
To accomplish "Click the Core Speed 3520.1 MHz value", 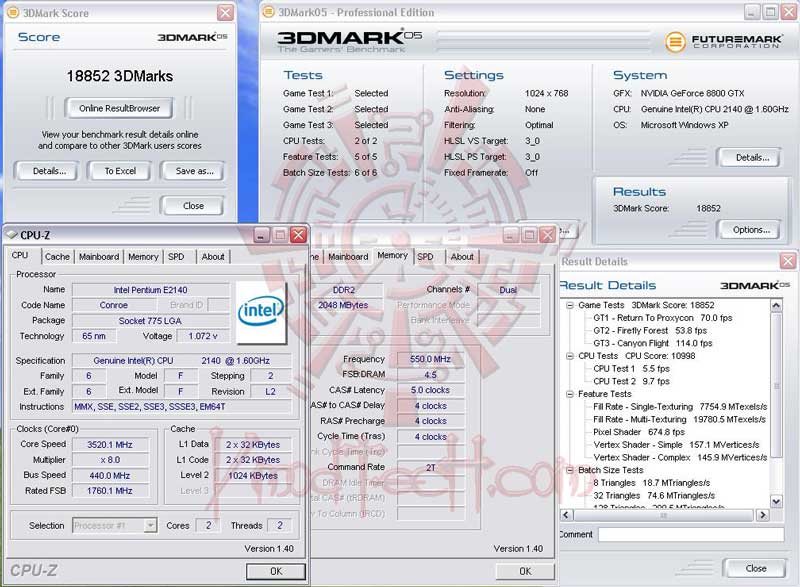I will 110,445.
